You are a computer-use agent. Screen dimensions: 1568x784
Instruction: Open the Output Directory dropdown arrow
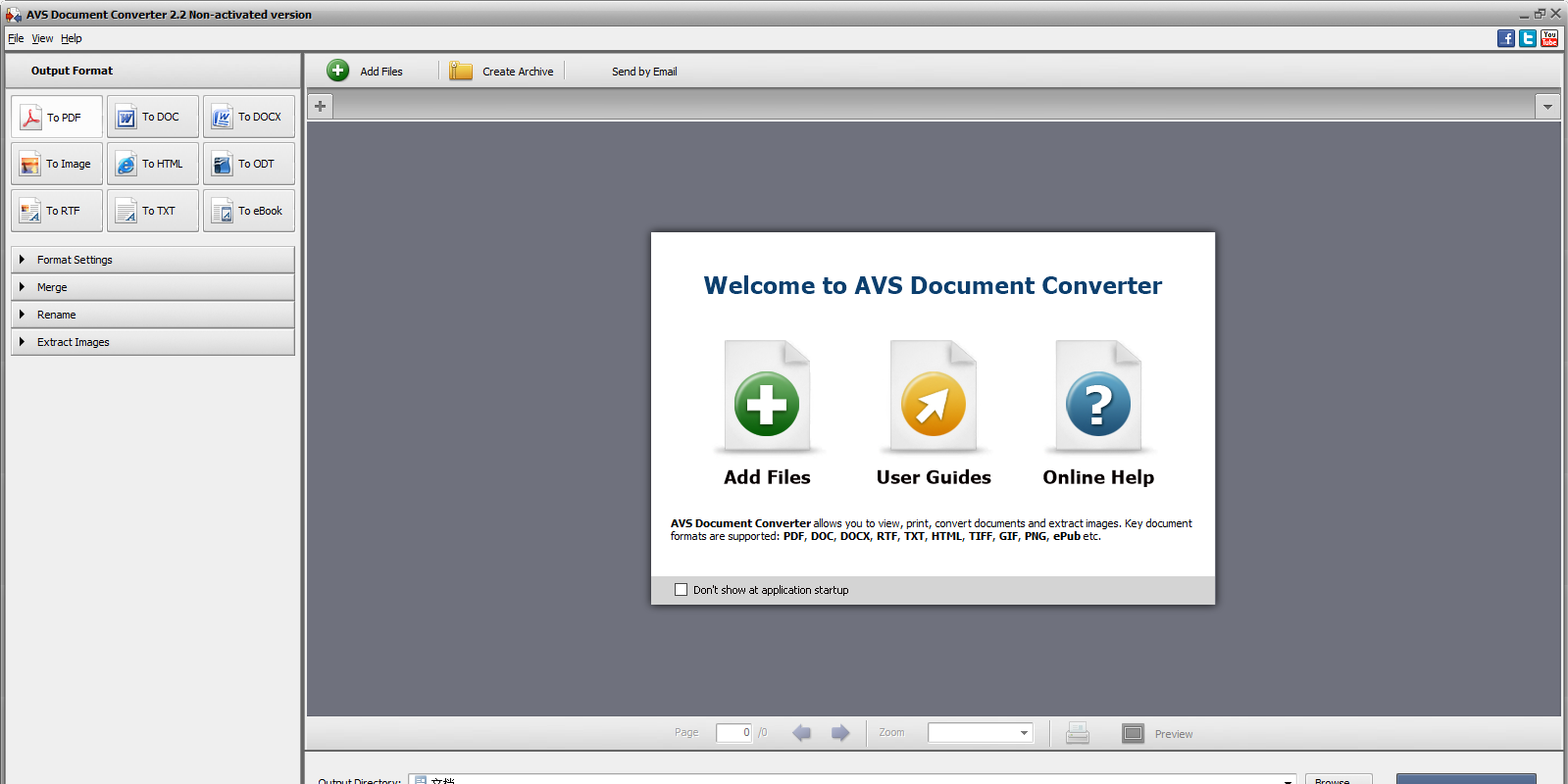1288,780
